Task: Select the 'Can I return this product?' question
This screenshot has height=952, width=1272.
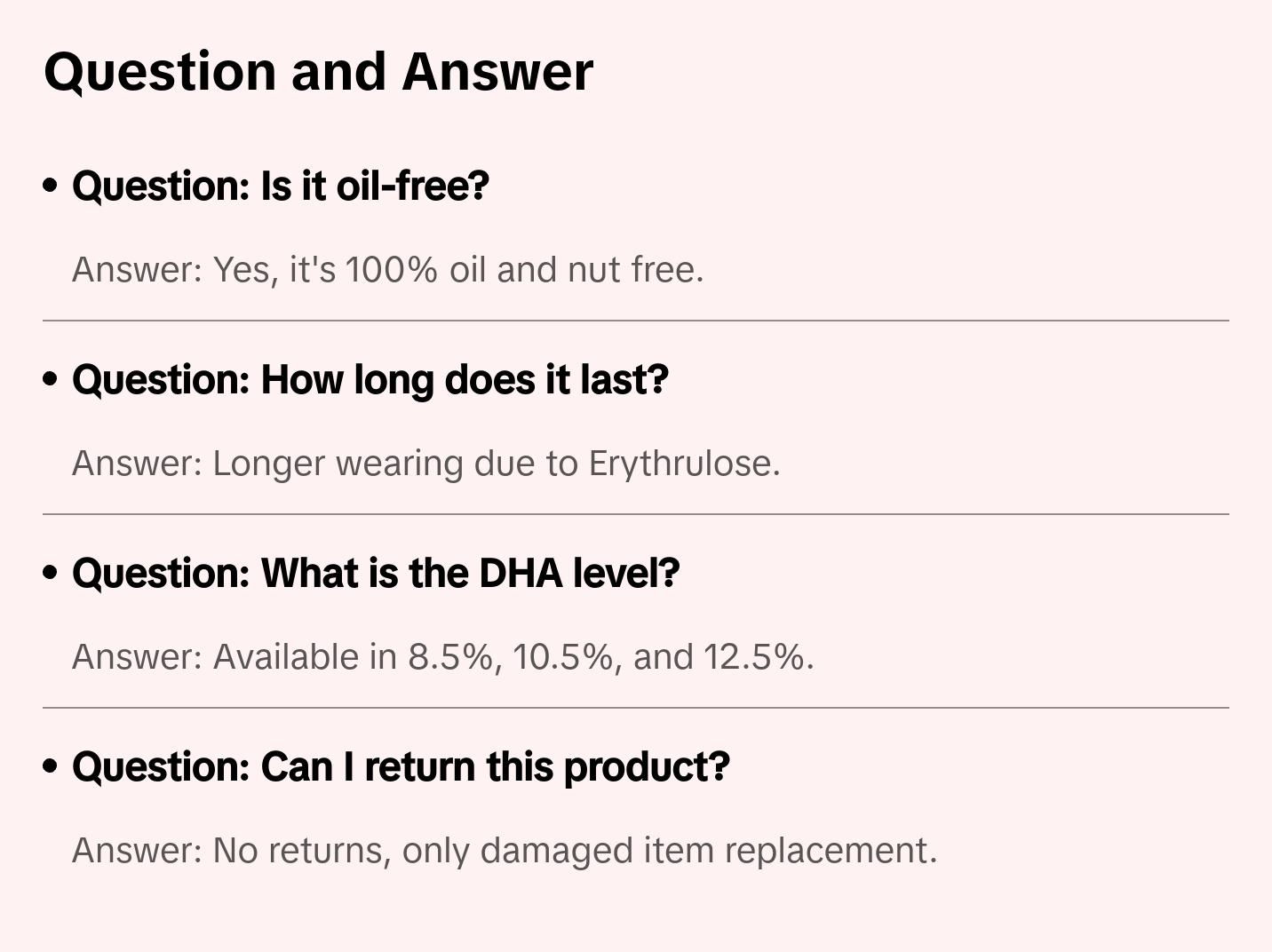Action: click(401, 766)
